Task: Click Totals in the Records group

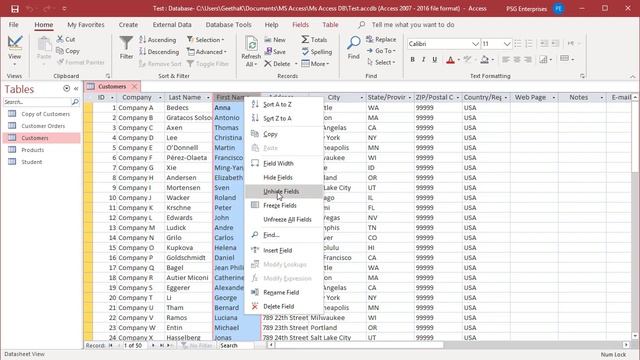Action: 314,40
